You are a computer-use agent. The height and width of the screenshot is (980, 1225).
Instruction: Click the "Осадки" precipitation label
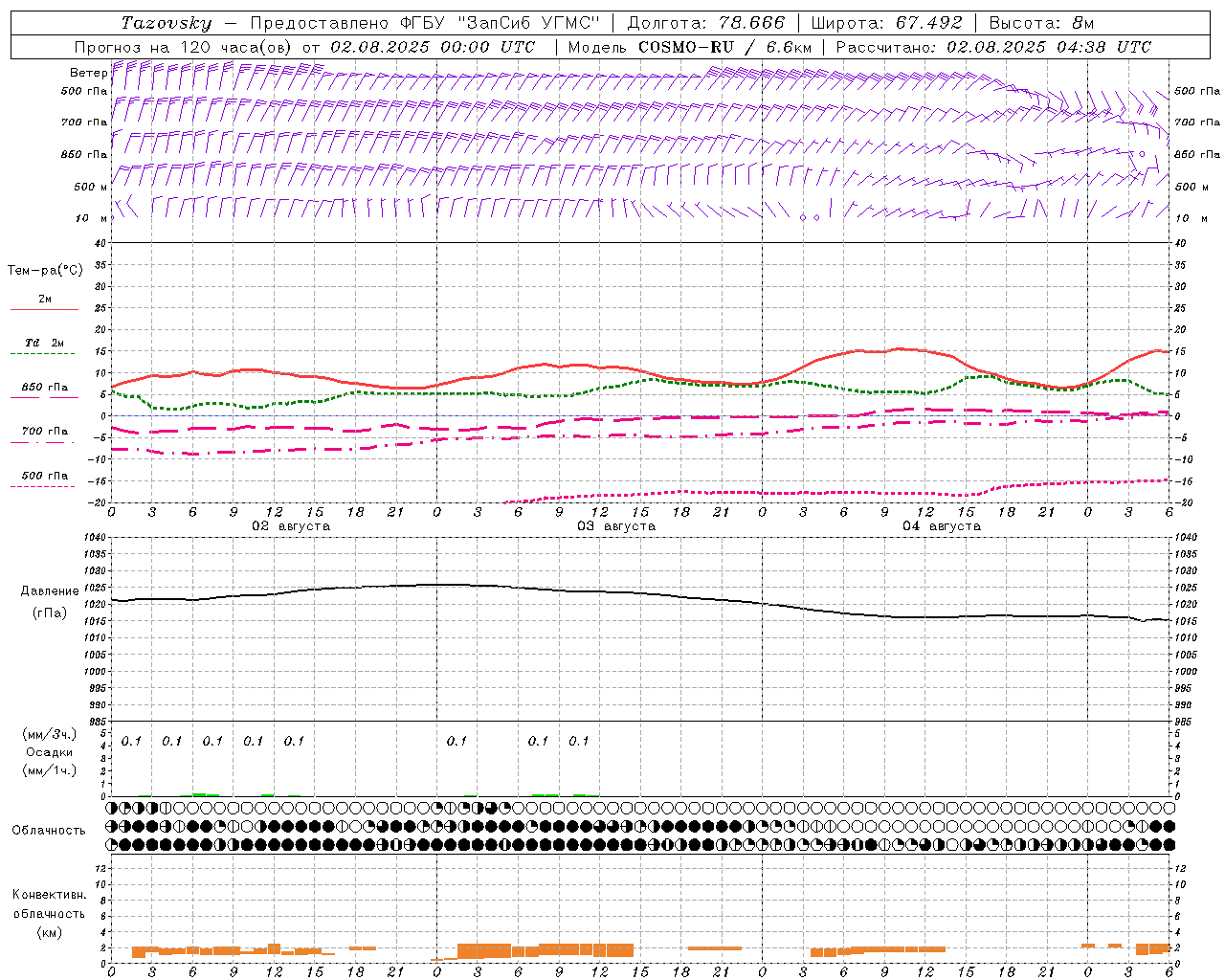click(x=49, y=752)
